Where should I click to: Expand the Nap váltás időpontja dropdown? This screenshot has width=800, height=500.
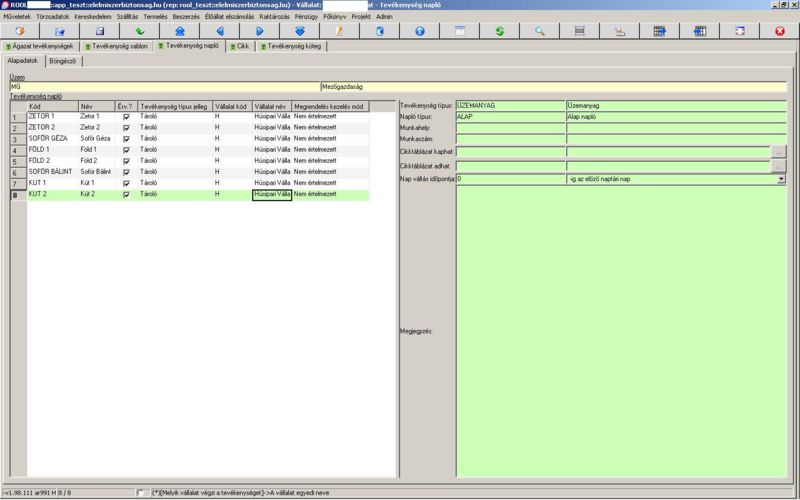780,179
